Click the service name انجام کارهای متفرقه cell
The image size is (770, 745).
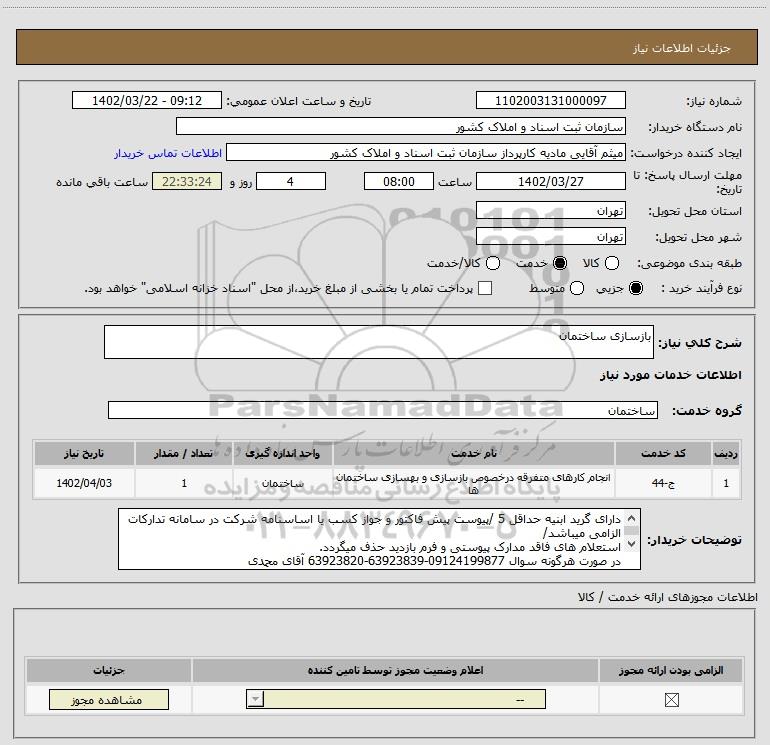[473, 483]
